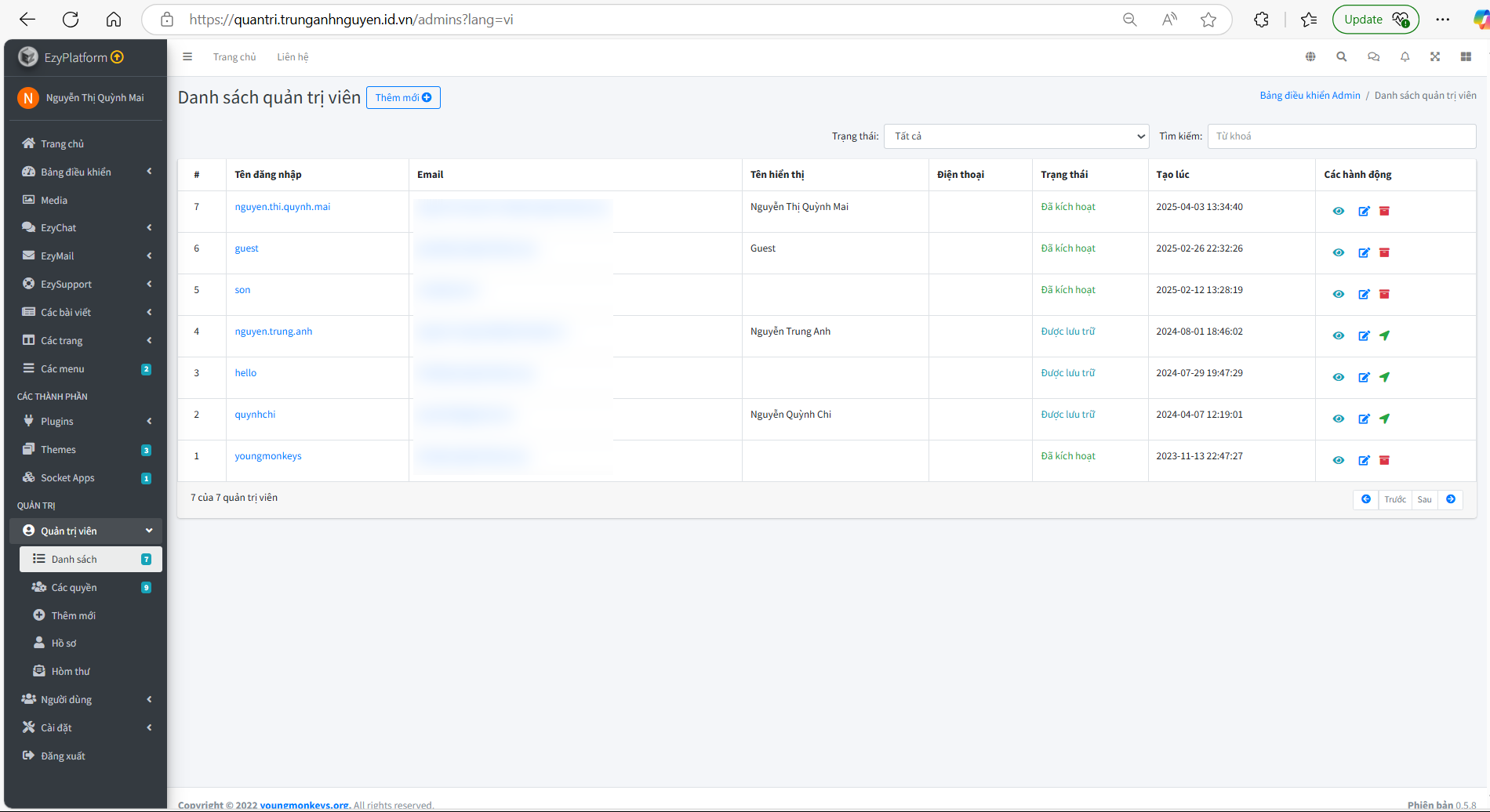Expand EzyChat sidebar menu

tap(85, 228)
